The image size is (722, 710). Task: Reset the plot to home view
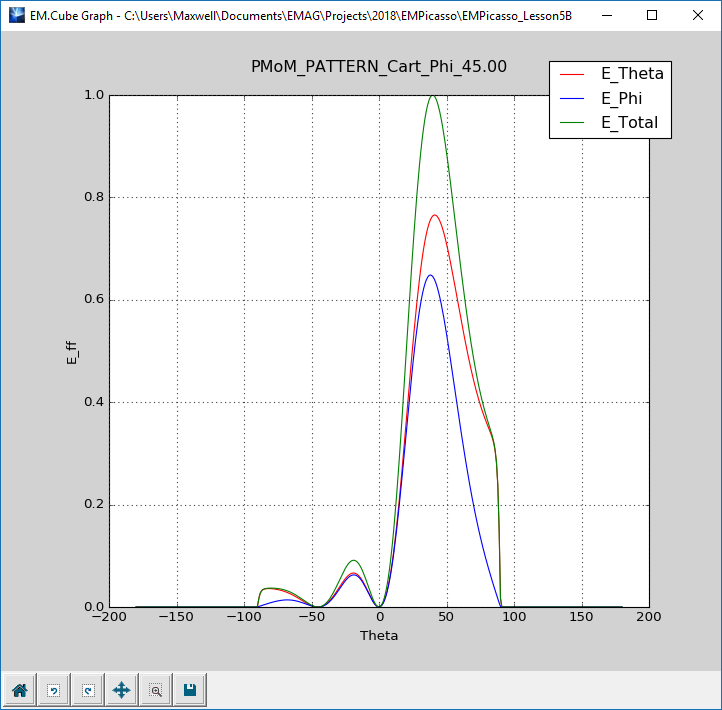[19, 689]
